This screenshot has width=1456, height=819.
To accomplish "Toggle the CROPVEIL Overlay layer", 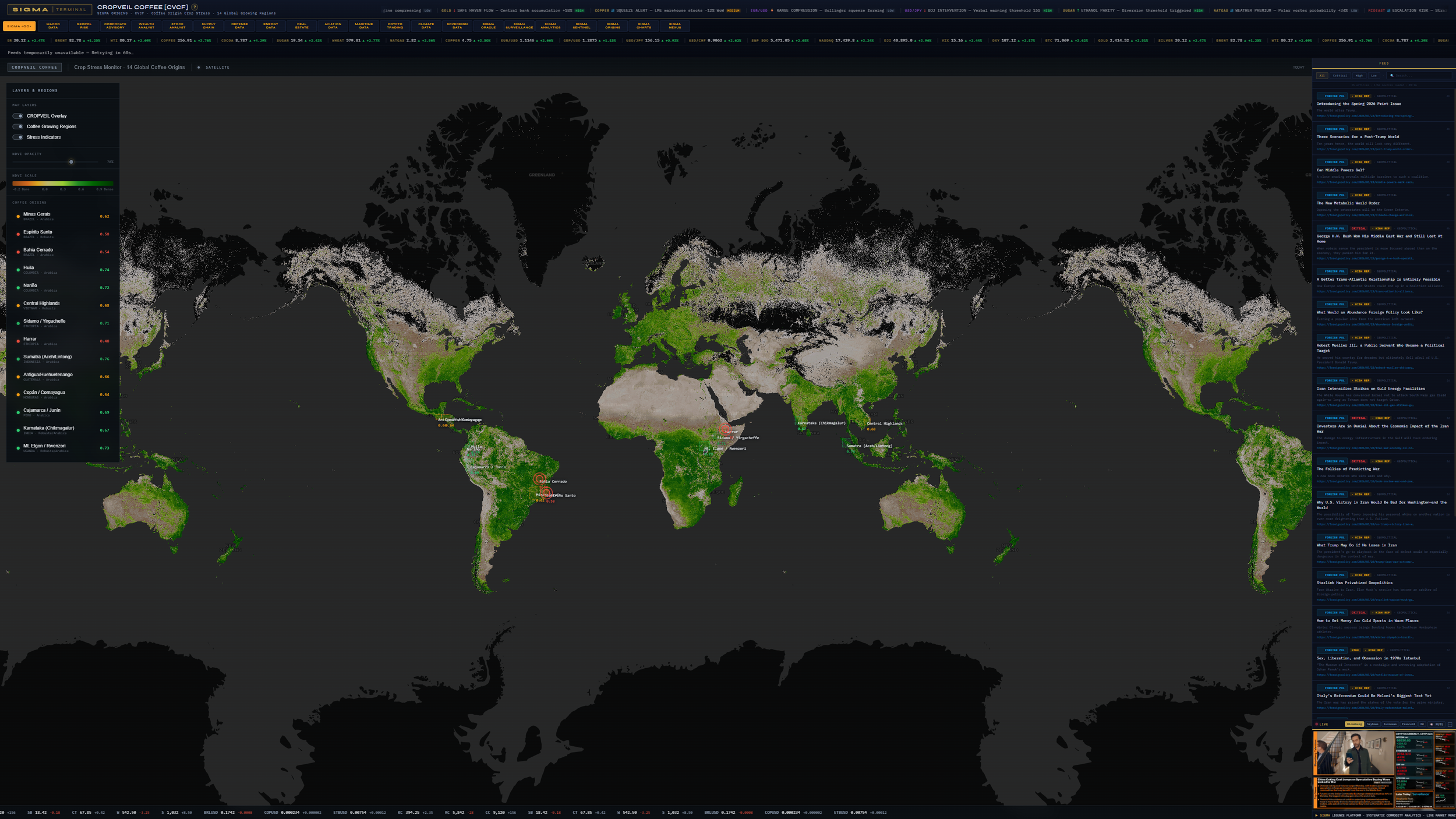I will point(18,116).
